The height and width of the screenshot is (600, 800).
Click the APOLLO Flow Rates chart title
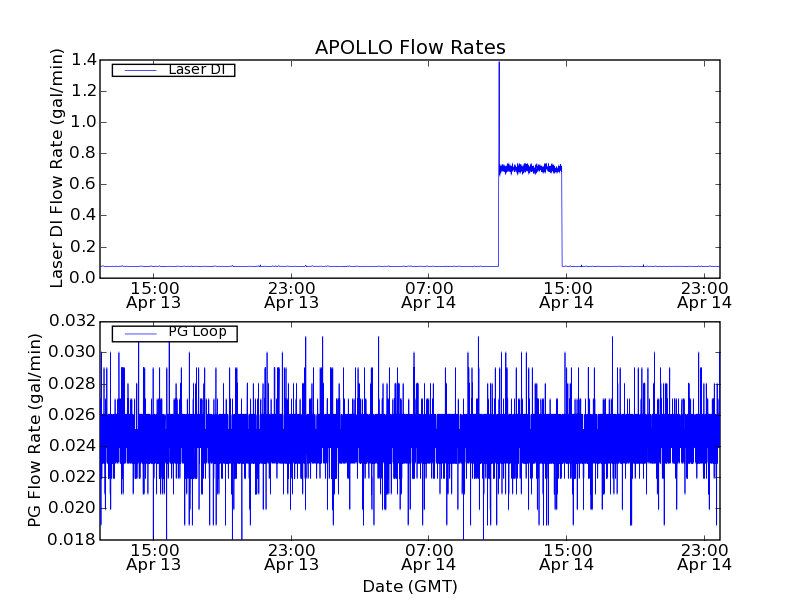tap(410, 47)
